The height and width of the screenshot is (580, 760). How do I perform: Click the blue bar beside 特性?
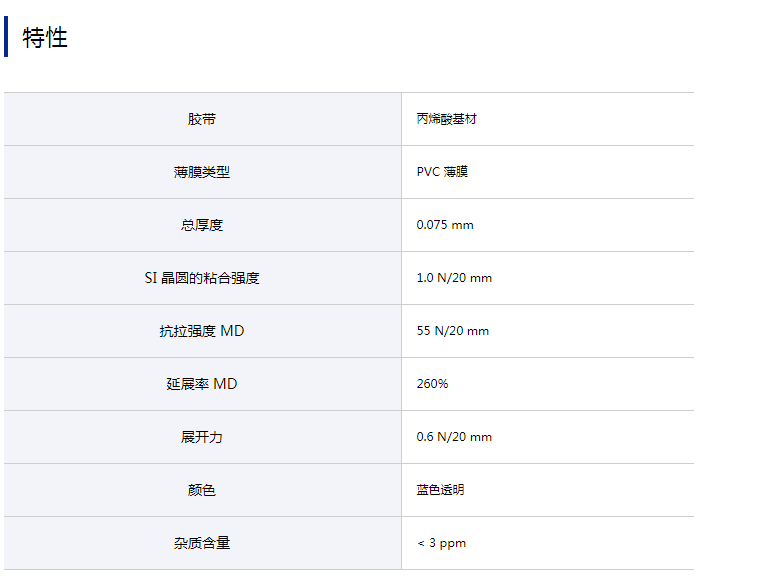tap(6, 37)
